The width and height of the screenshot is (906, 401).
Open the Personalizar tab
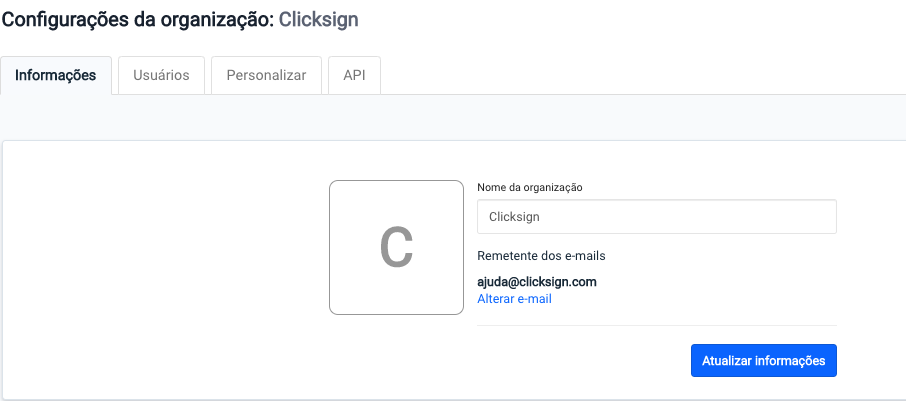(x=266, y=76)
